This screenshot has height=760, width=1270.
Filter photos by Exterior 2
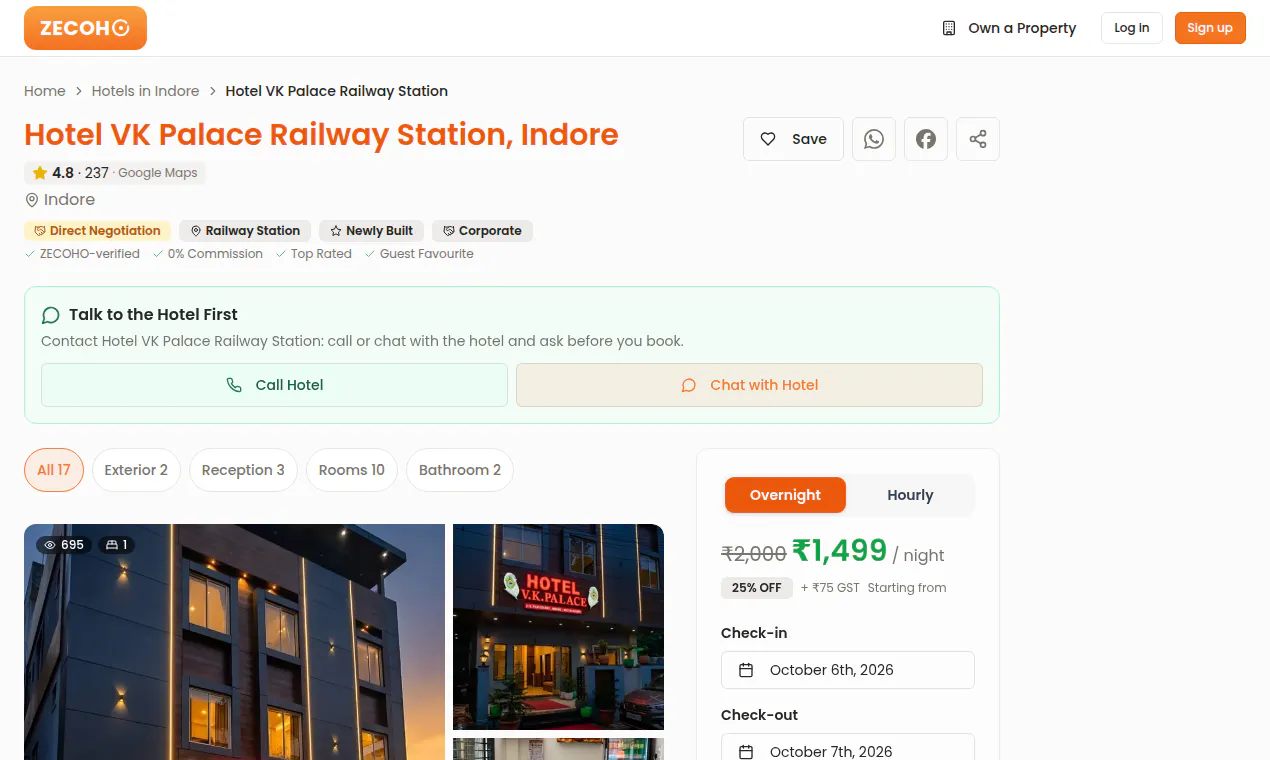coord(136,470)
